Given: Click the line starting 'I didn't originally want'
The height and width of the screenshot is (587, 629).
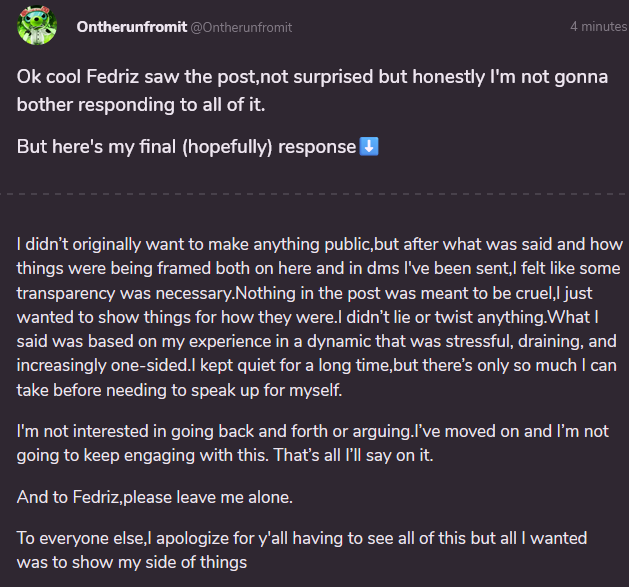Looking at the screenshot, I should pos(320,244).
